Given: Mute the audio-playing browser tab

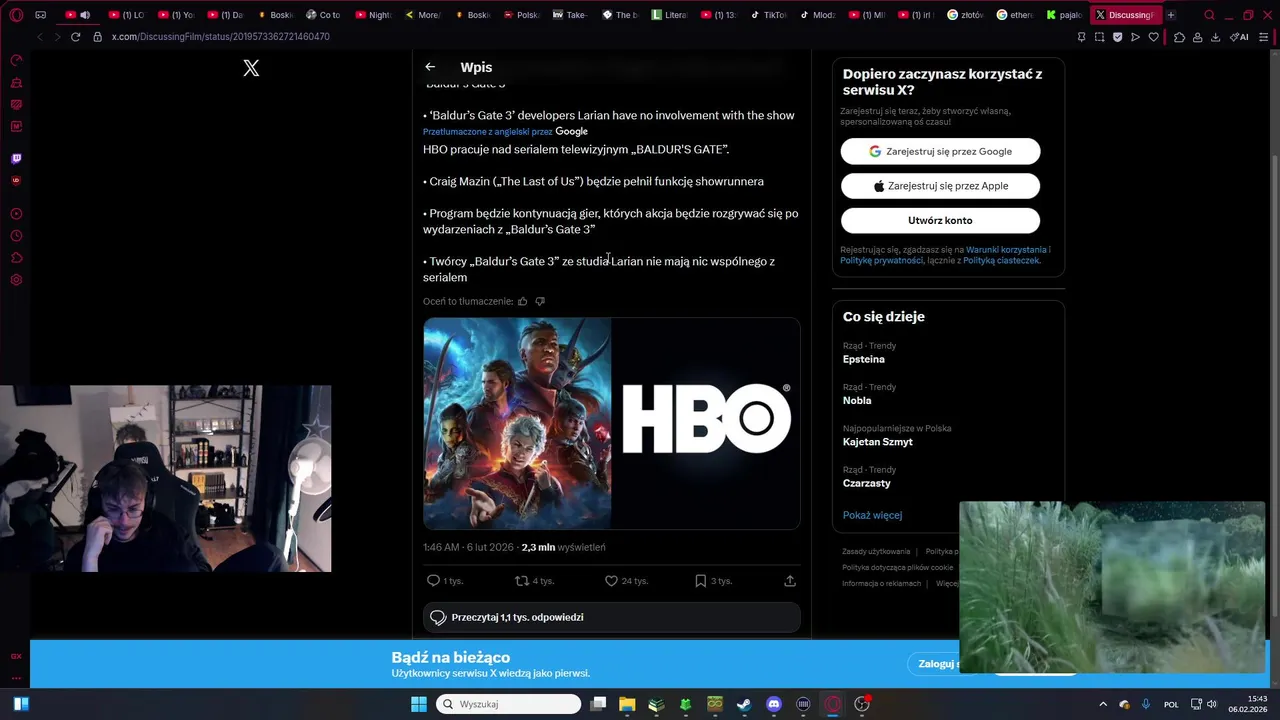Looking at the screenshot, I should pyautogui.click(x=85, y=15).
